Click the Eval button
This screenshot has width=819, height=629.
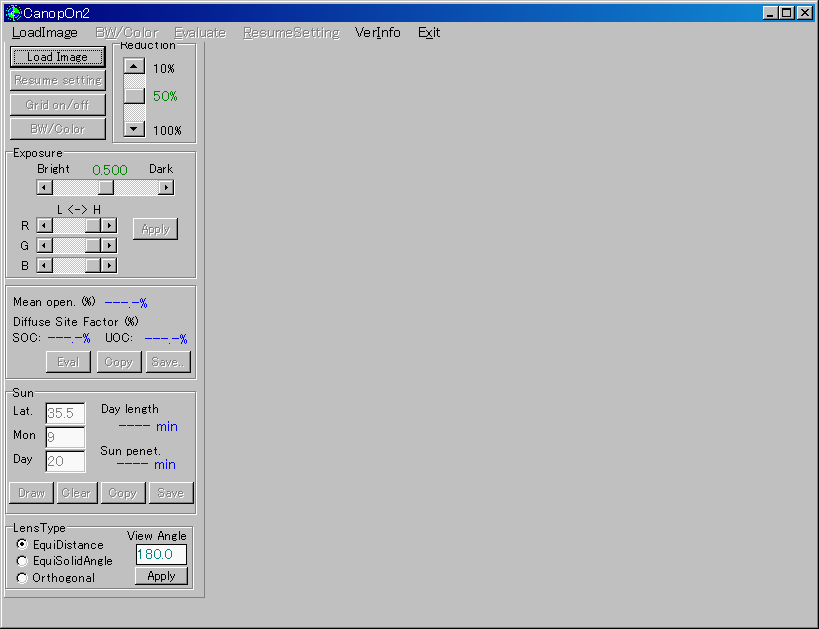point(68,362)
